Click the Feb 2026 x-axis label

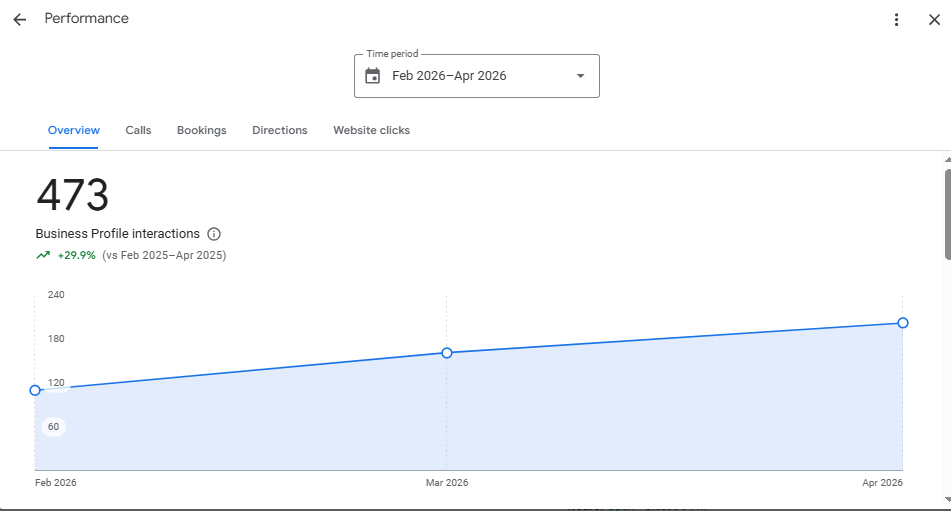[56, 483]
